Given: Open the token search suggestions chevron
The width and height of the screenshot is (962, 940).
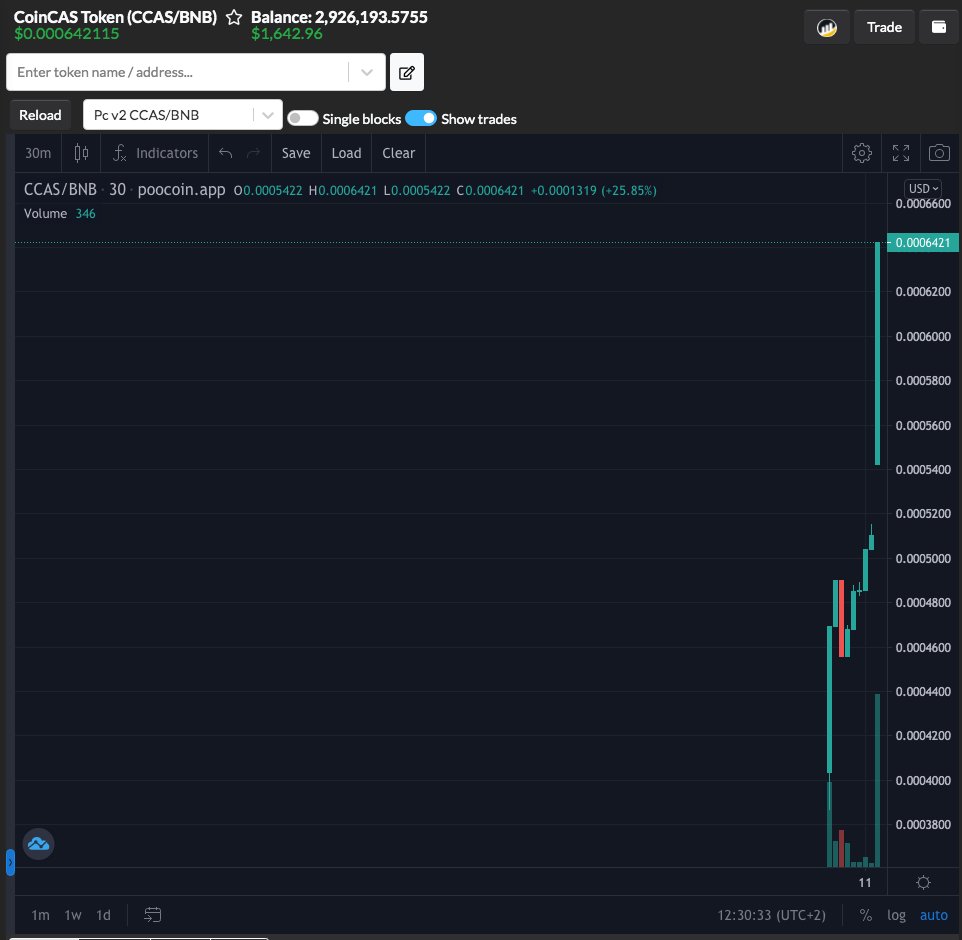Looking at the screenshot, I should [x=366, y=72].
